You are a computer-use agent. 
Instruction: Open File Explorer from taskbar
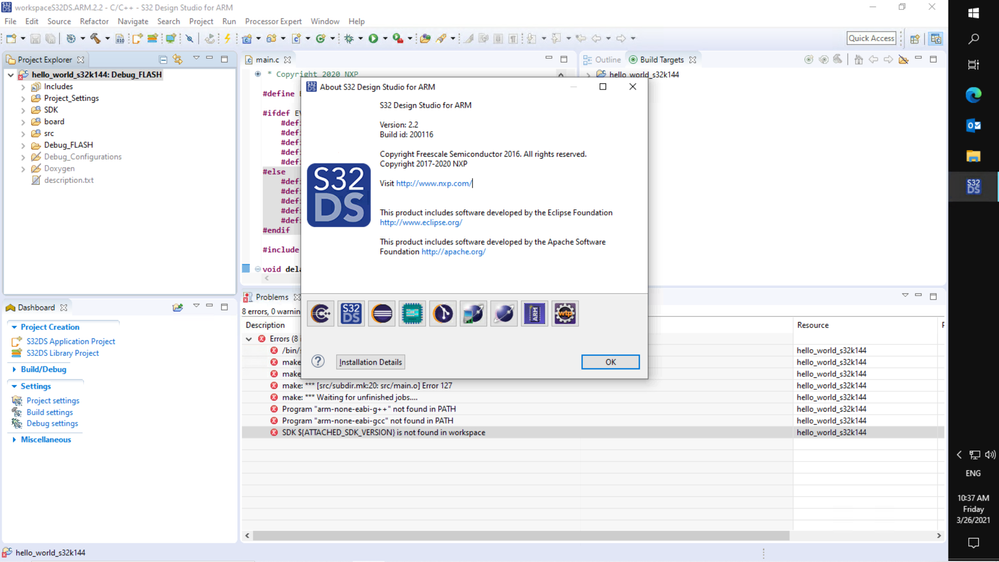pos(973,156)
